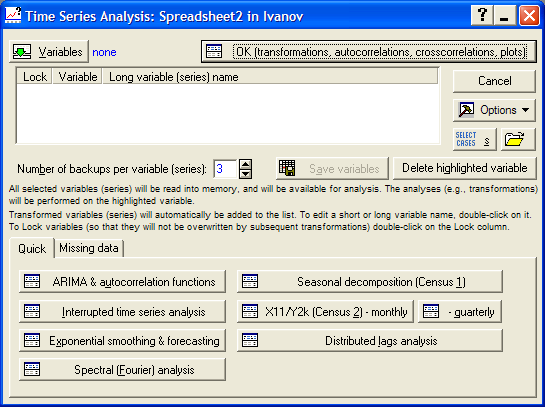
Task: Cancel the Time Series Analysis dialog
Action: [x=494, y=81]
